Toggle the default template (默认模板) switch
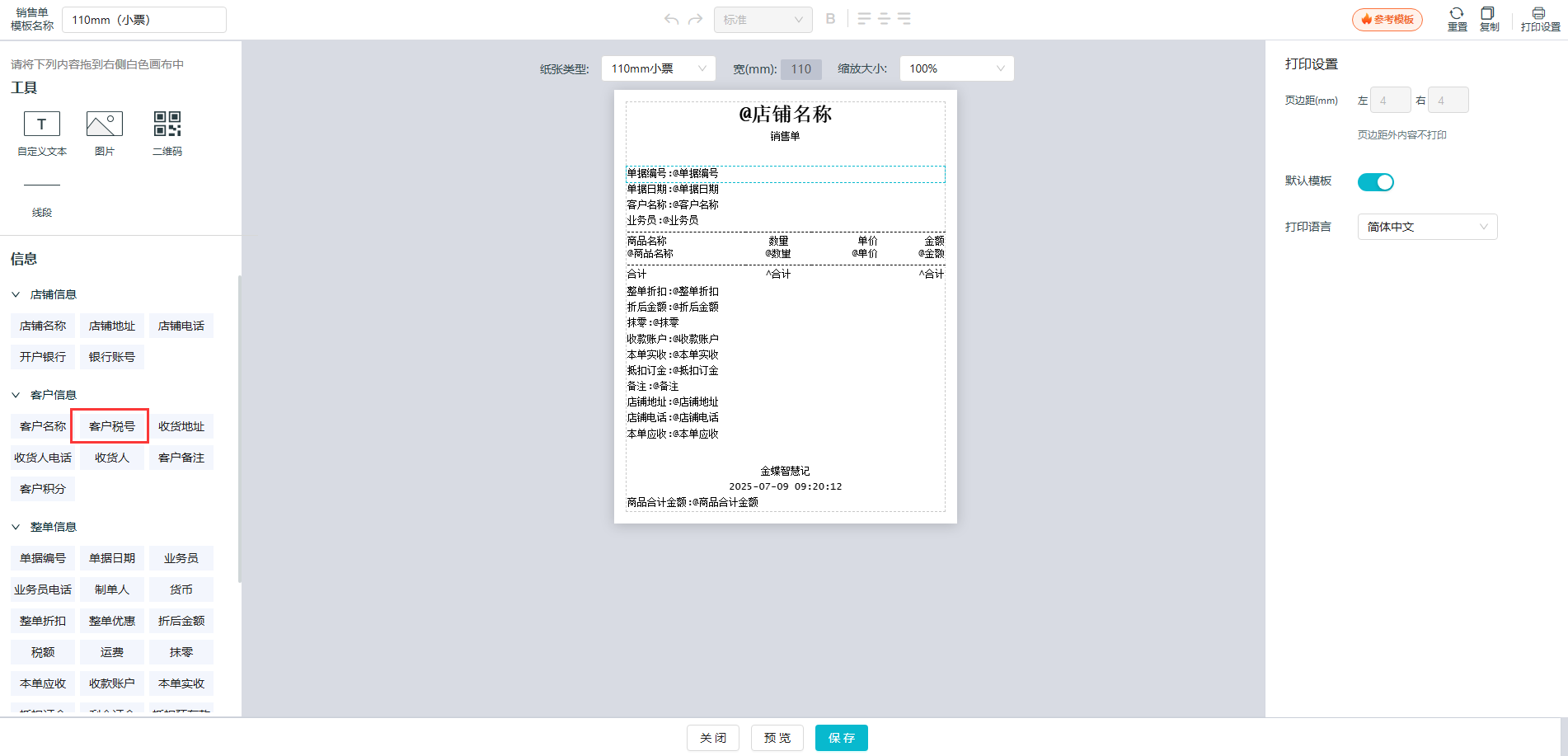Image resolution: width=1568 pixels, height=756 pixels. click(x=1376, y=182)
